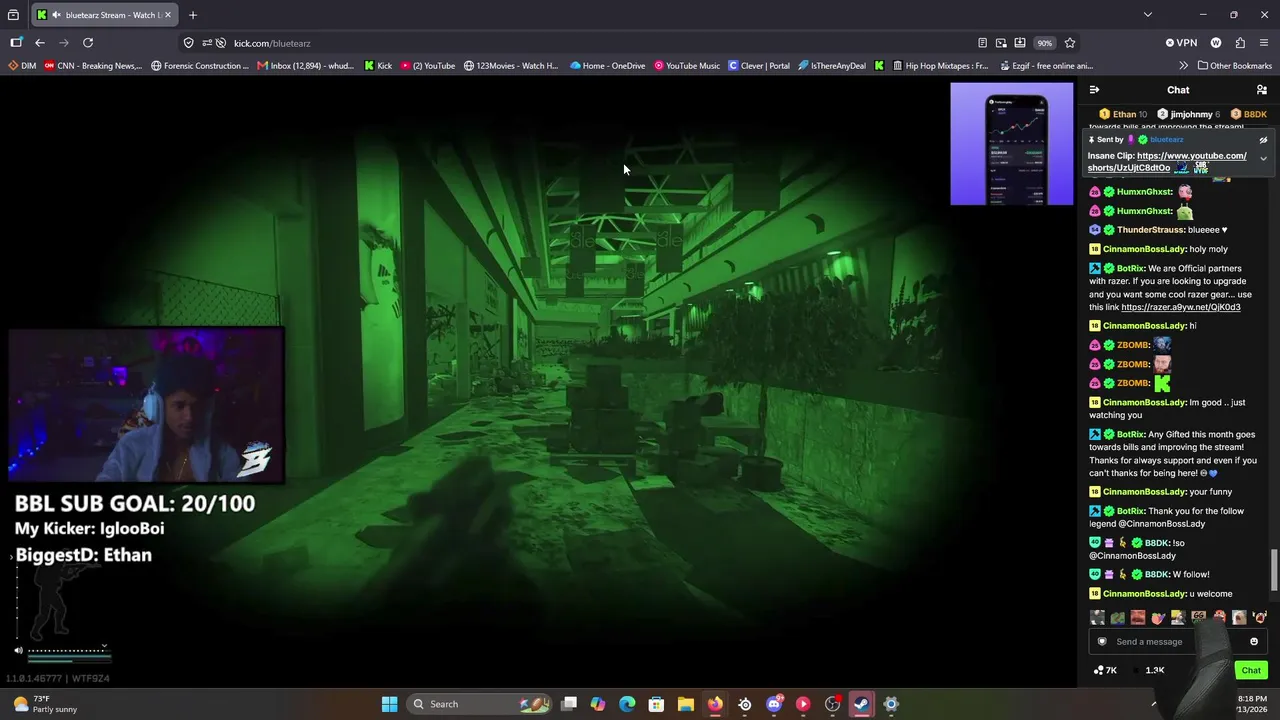
Task: Close the bluetearz Stream tab
Action: [x=168, y=15]
